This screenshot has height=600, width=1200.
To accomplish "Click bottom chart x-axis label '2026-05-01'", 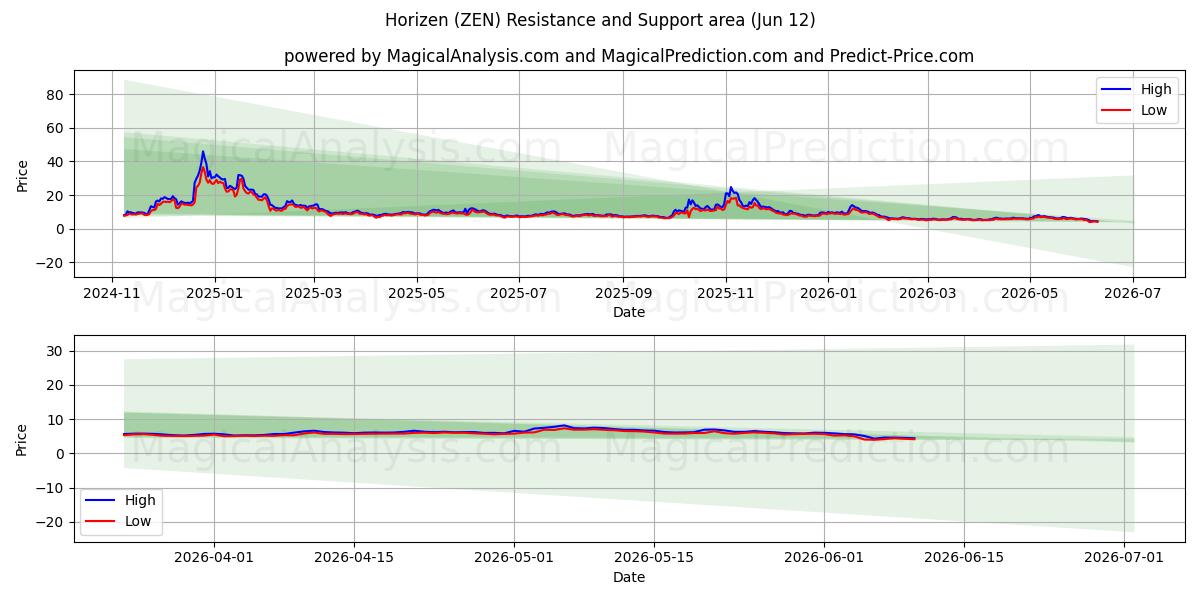I will pyautogui.click(x=514, y=559).
